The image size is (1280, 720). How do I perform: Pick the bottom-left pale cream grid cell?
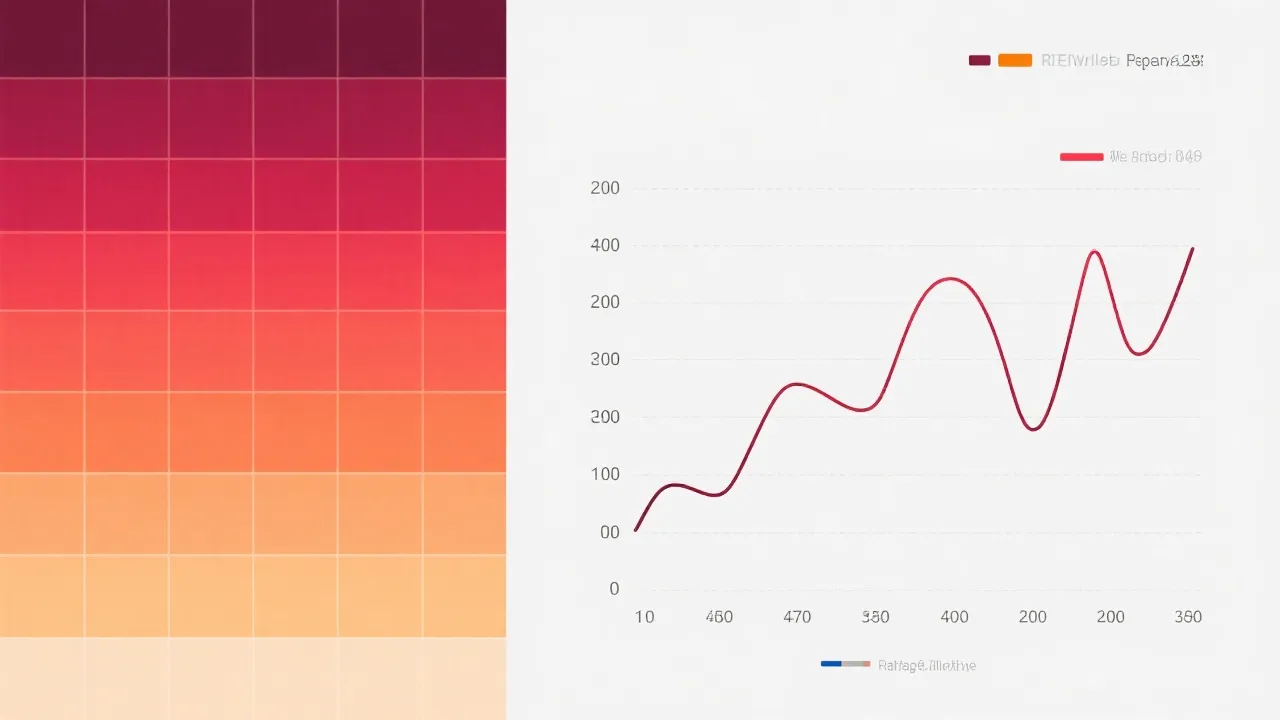41,678
